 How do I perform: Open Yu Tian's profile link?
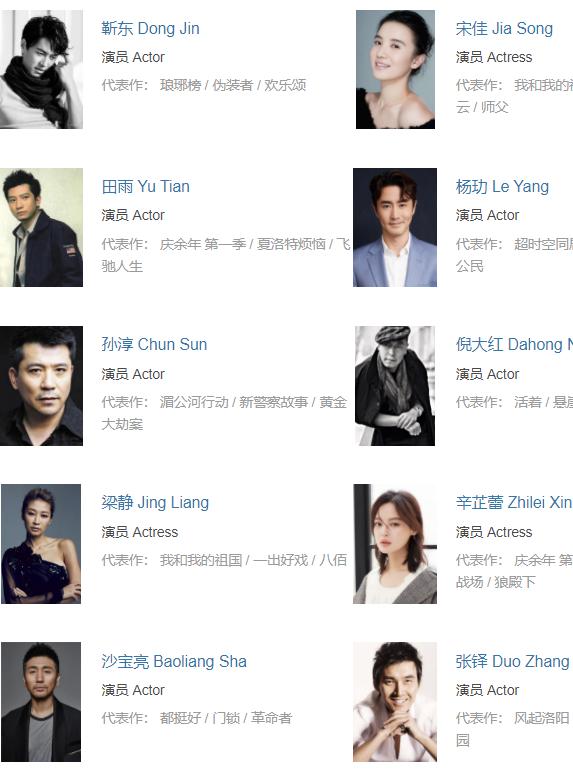tap(146, 186)
